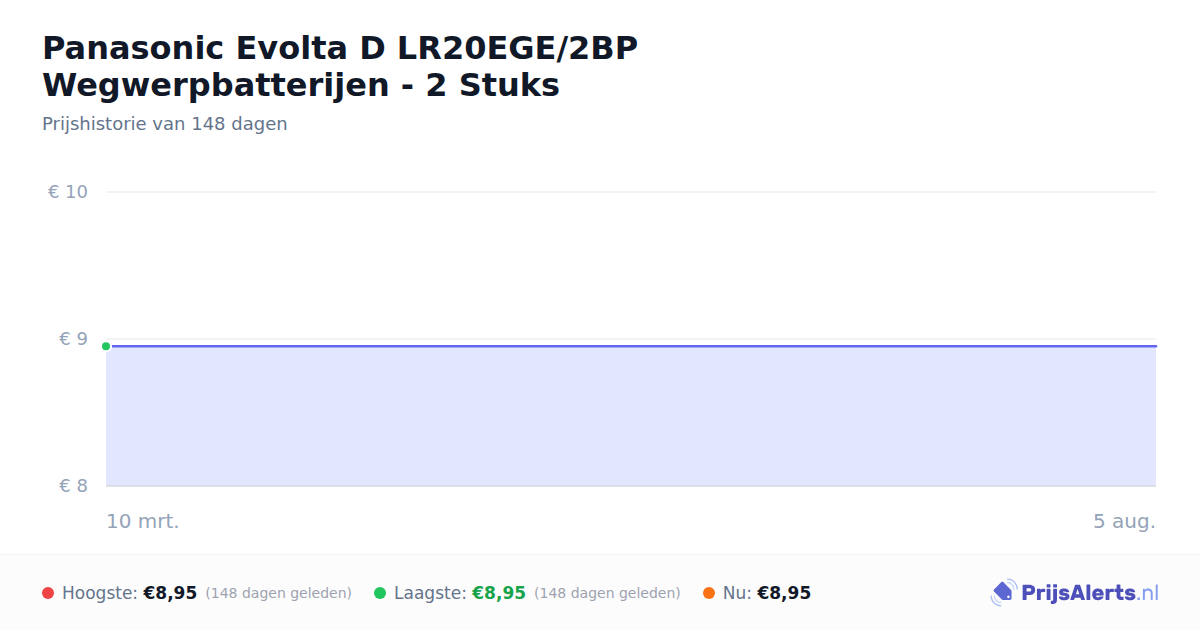1200x630 pixels.
Task: Click the orange Nu indicator dot
Action: click(709, 593)
